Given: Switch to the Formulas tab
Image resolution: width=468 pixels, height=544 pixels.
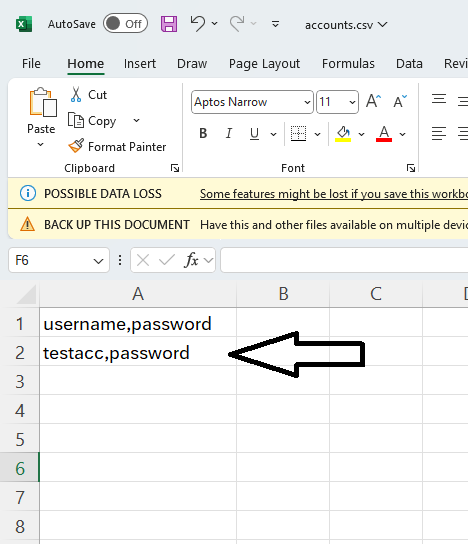Looking at the screenshot, I should (x=348, y=63).
